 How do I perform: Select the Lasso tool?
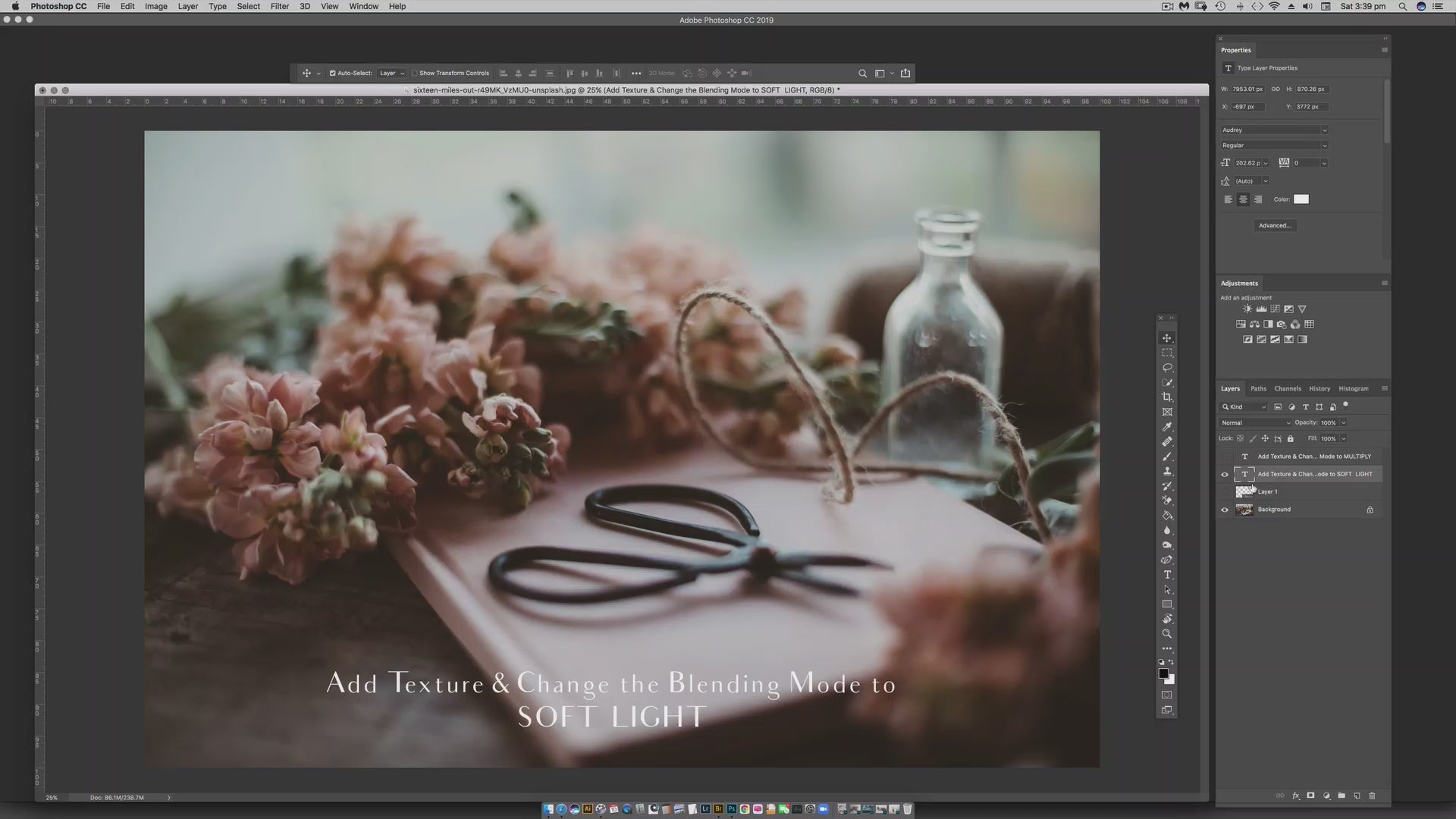[x=1167, y=368]
